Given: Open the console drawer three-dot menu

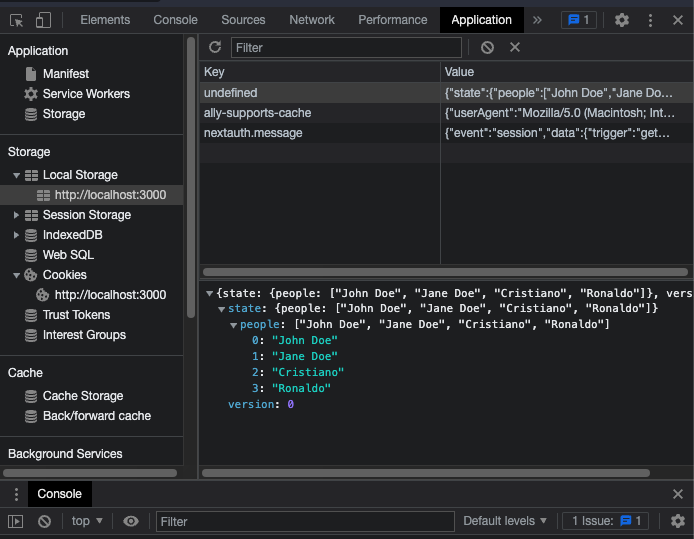Looking at the screenshot, I should 16,494.
